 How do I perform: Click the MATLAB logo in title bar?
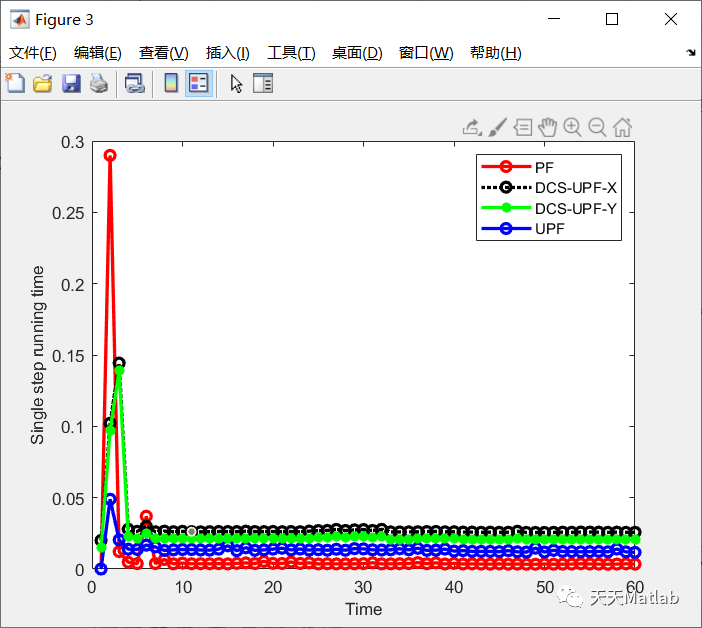[20, 19]
